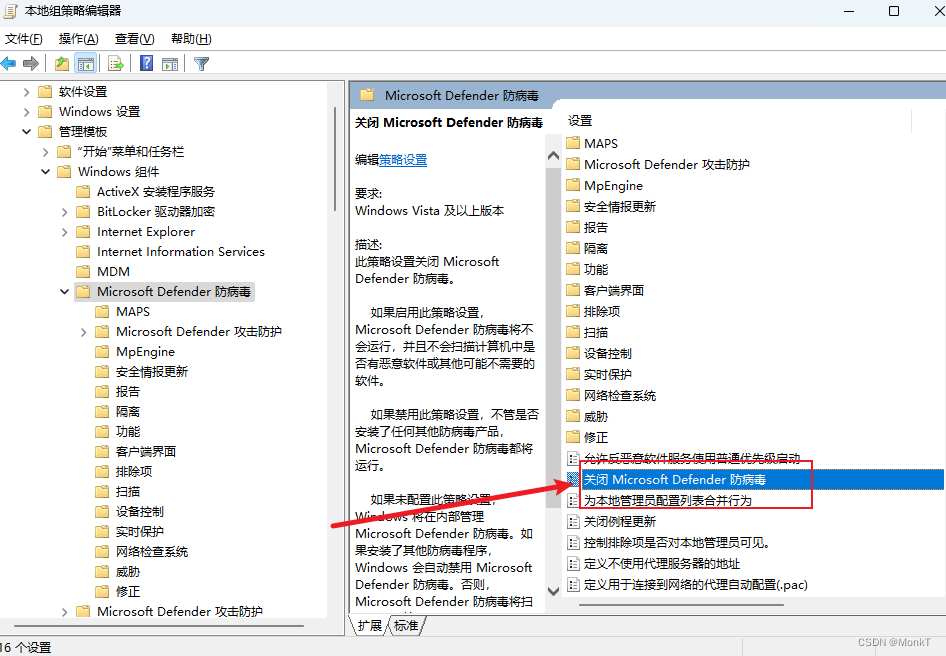Toggle the Show/Hide action pane icon
The image size is (946, 656).
pyautogui.click(x=170, y=63)
